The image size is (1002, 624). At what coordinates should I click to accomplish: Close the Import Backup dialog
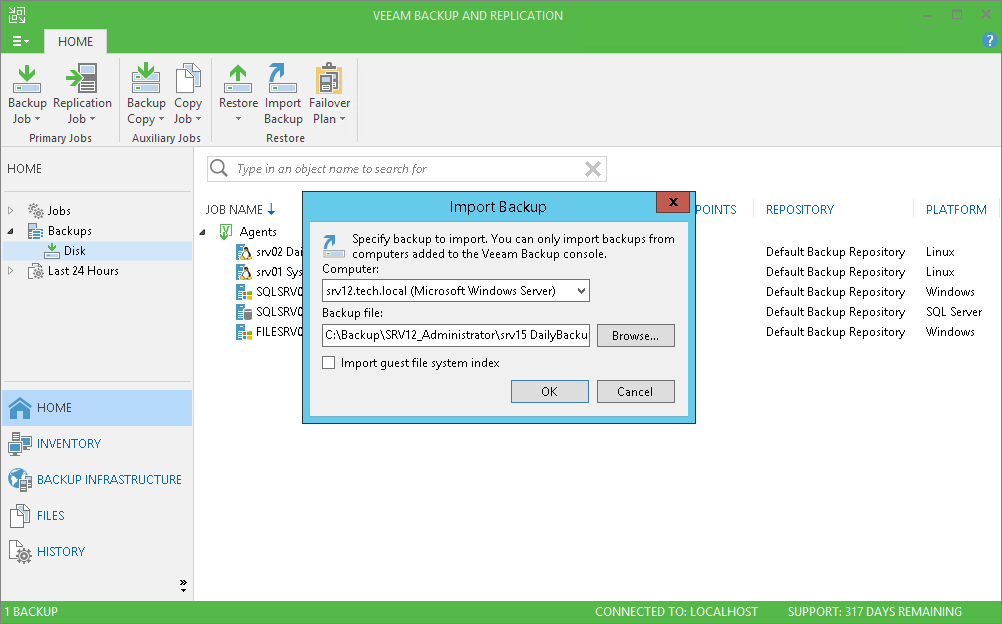[x=673, y=202]
